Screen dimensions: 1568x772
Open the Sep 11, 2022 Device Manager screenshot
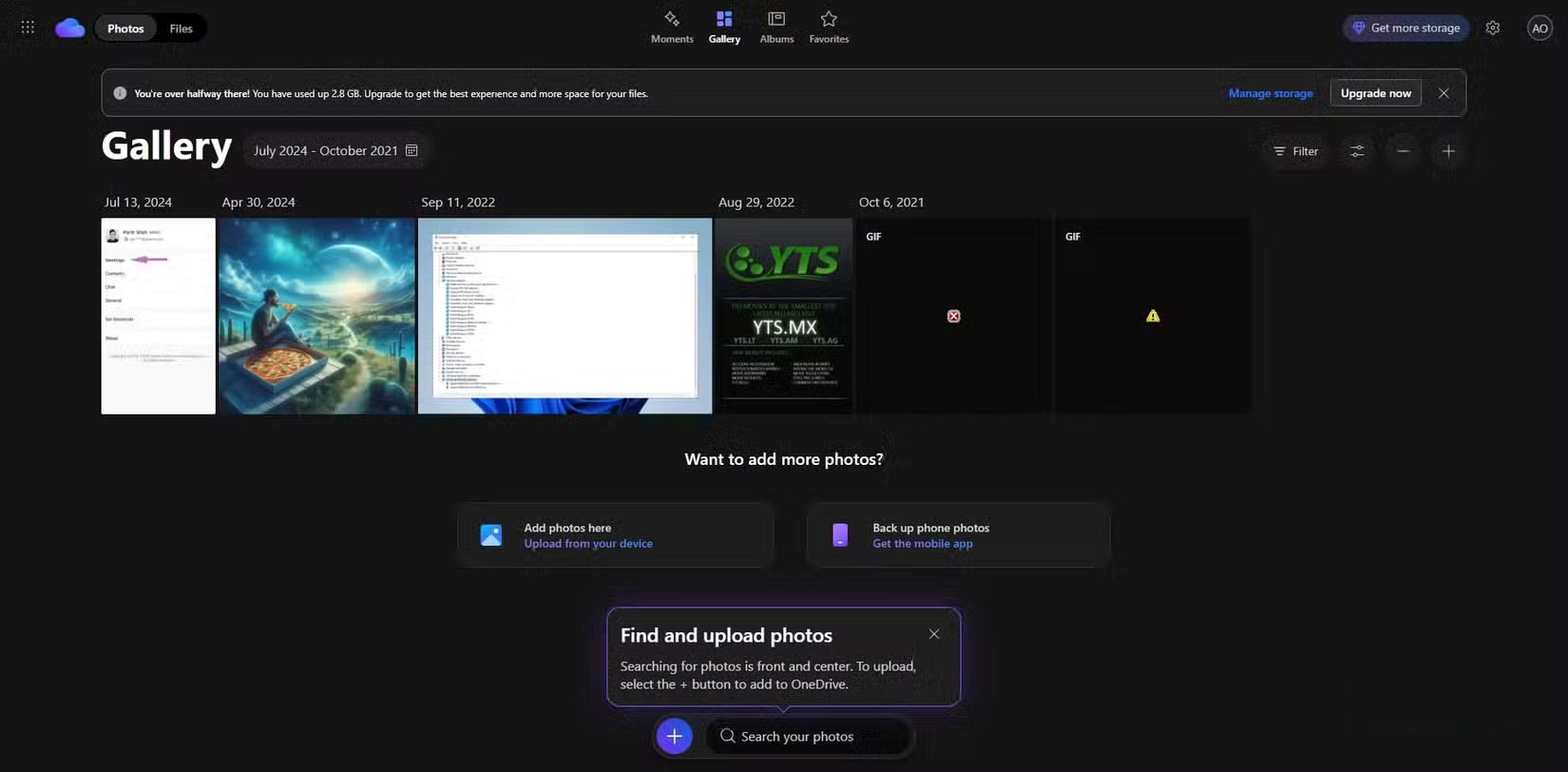[565, 316]
